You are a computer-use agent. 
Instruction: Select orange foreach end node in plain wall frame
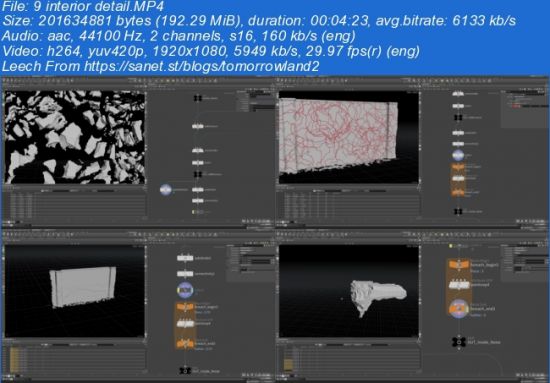tap(185, 343)
